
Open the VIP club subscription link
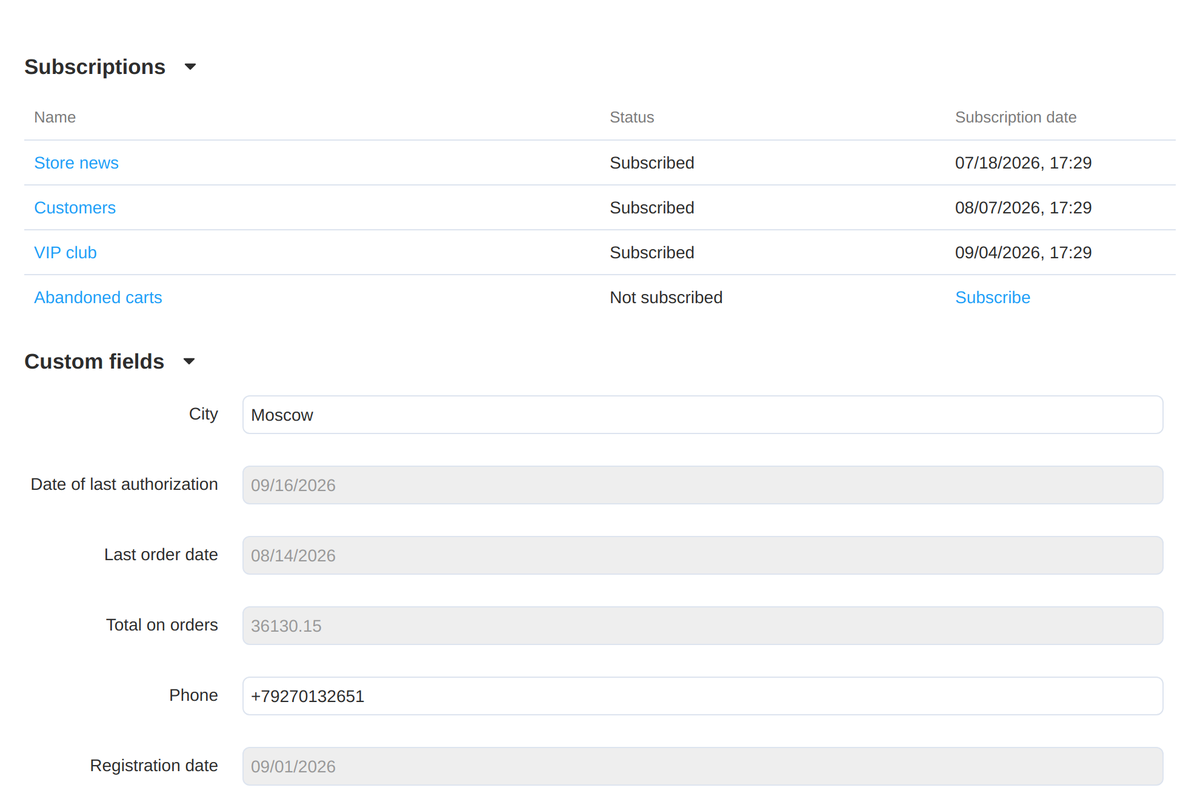[x=65, y=253]
